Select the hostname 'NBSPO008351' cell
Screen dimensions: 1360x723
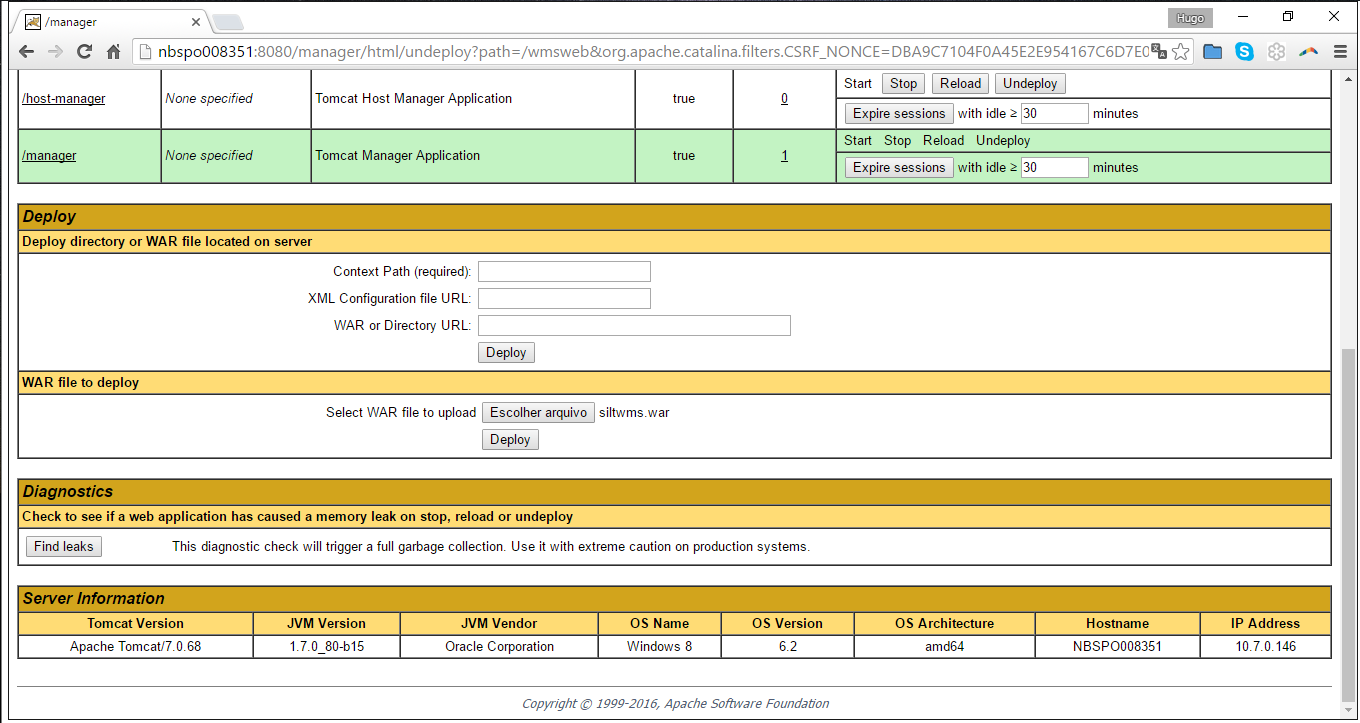point(1118,647)
